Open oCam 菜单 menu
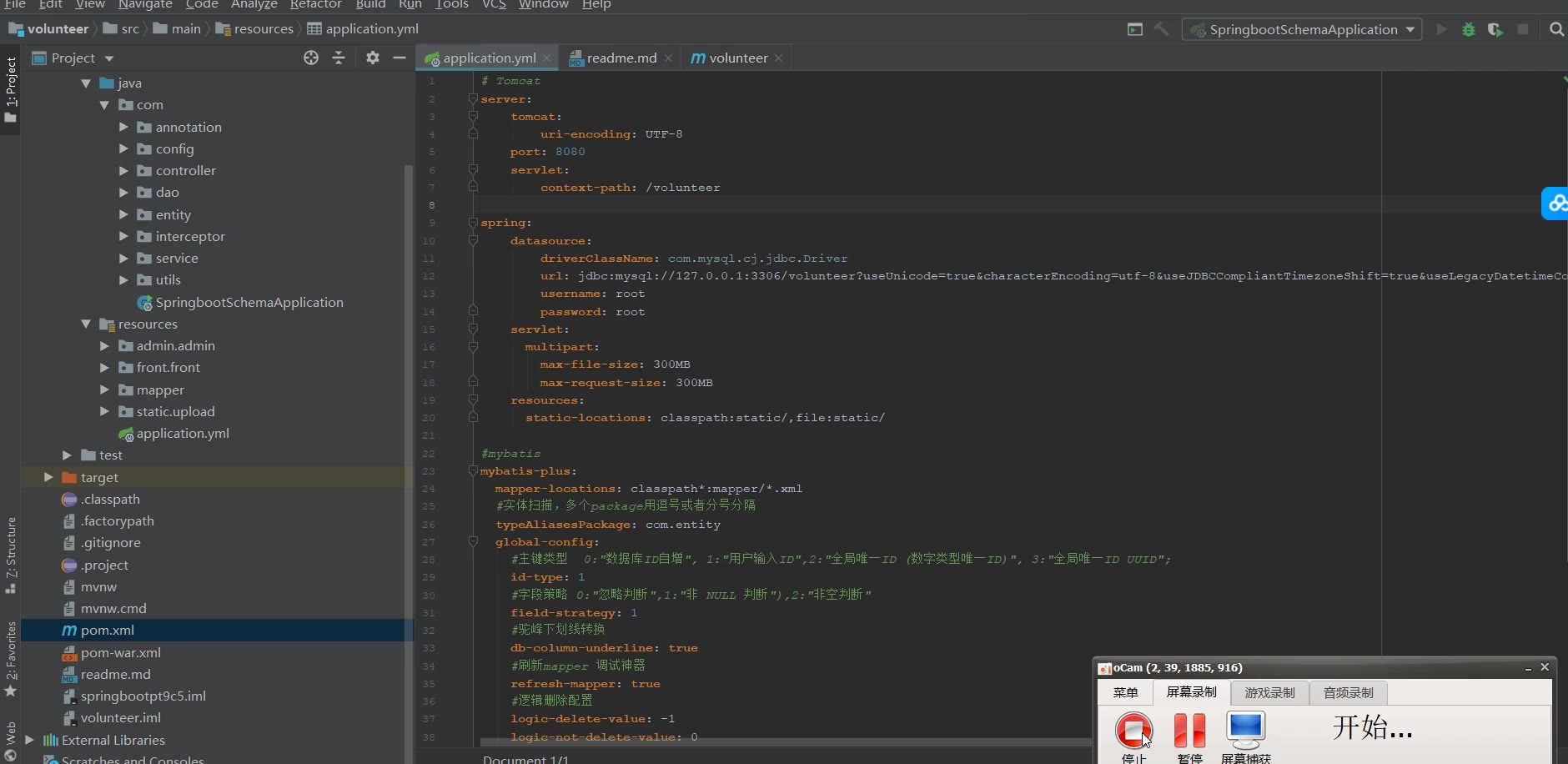Image resolution: width=1568 pixels, height=764 pixels. 1125,692
